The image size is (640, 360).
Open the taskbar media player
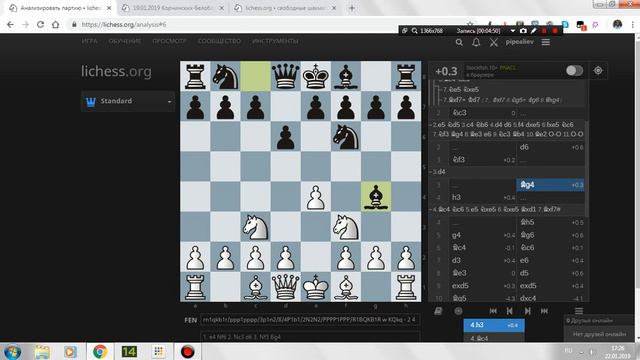70,351
